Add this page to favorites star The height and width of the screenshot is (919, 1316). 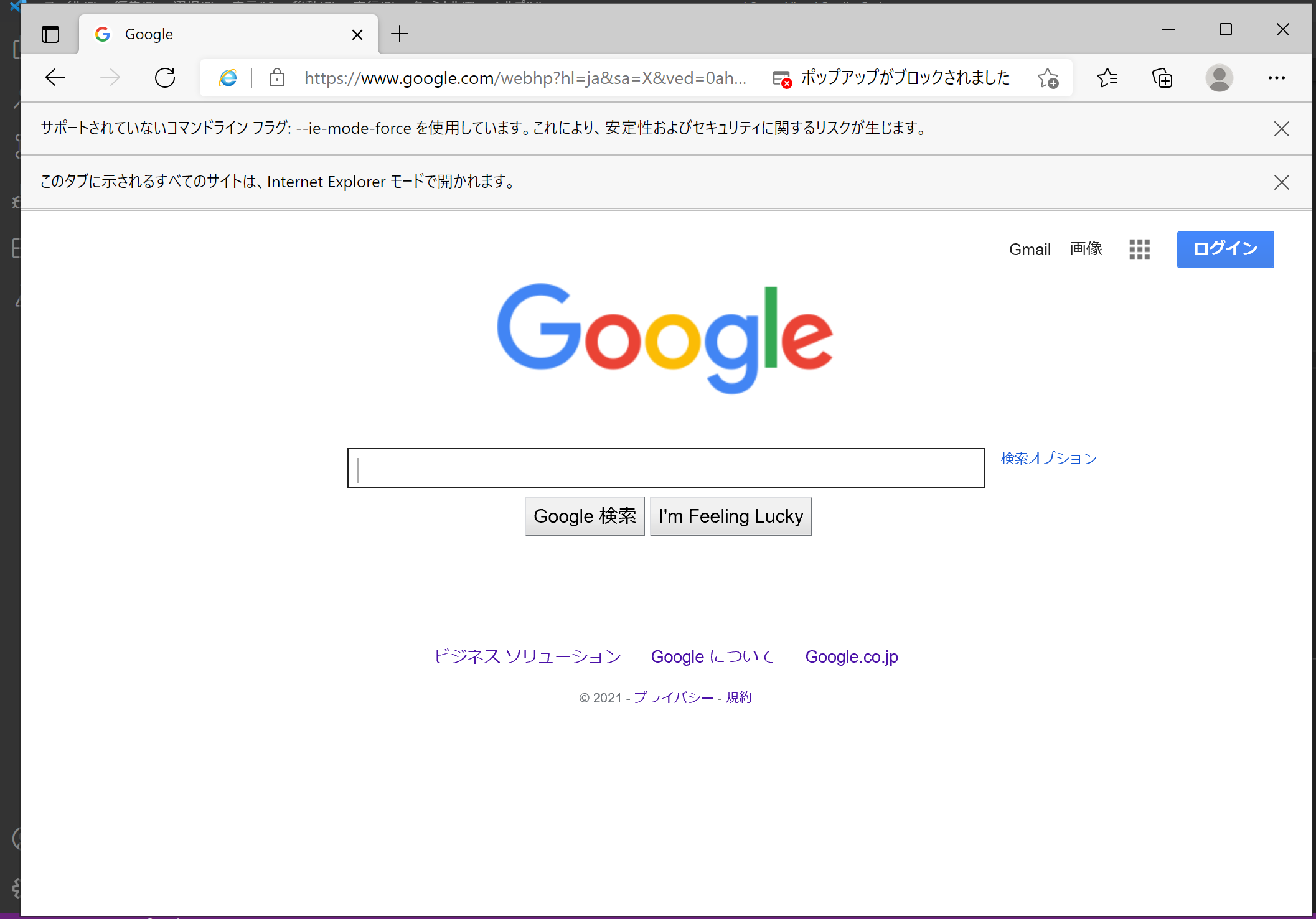tap(1048, 78)
